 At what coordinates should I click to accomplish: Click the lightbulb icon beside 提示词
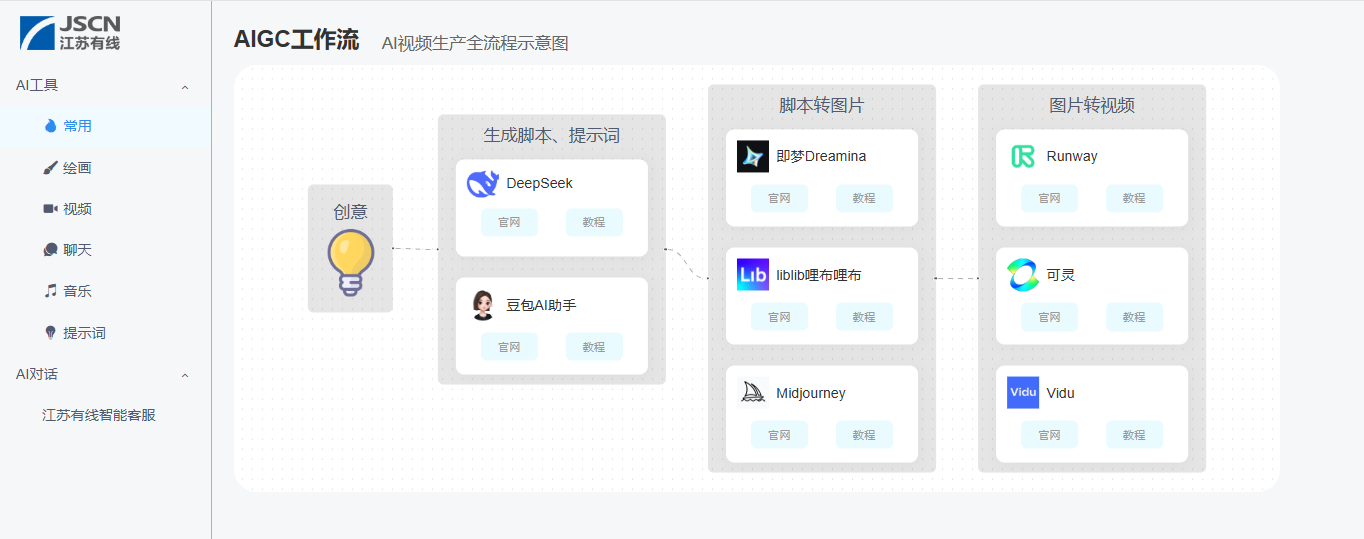pos(51,333)
